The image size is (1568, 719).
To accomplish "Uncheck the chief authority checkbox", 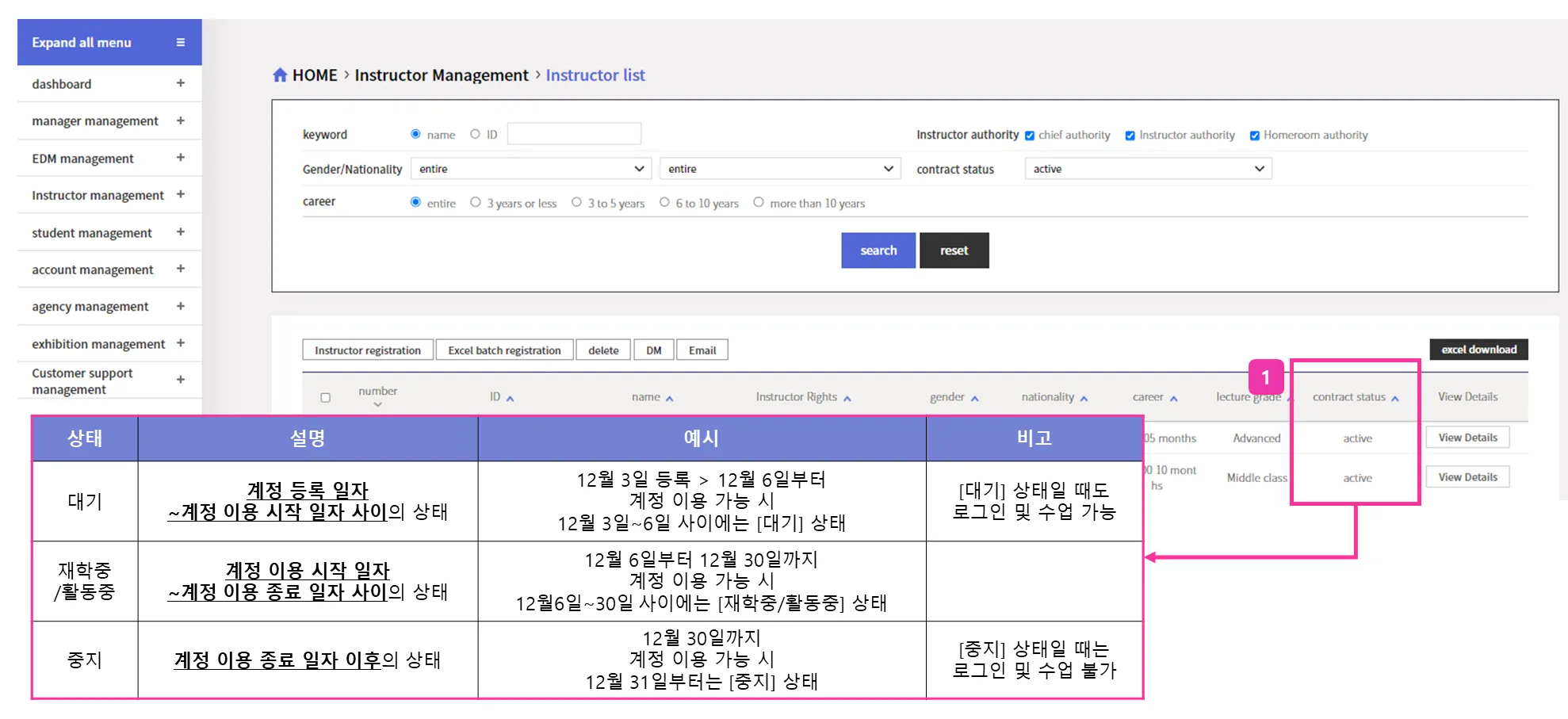I will coord(1030,136).
